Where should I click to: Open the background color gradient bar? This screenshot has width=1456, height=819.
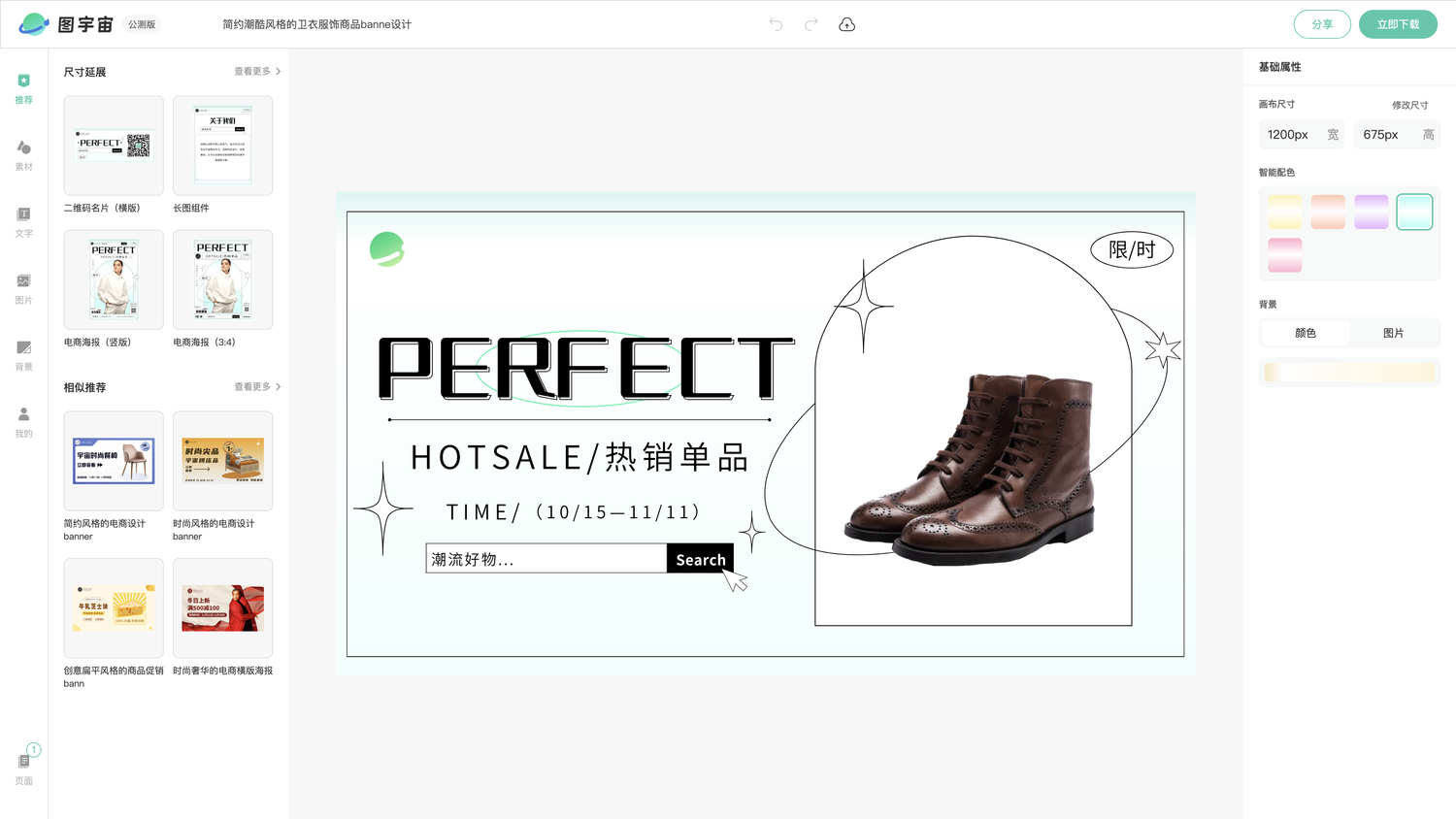1349,373
